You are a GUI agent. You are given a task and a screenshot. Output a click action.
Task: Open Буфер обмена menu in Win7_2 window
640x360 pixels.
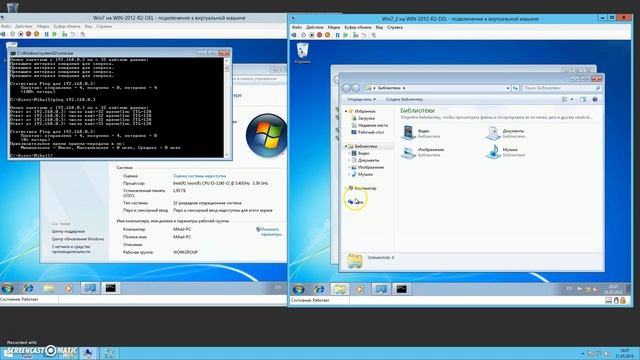coord(358,27)
